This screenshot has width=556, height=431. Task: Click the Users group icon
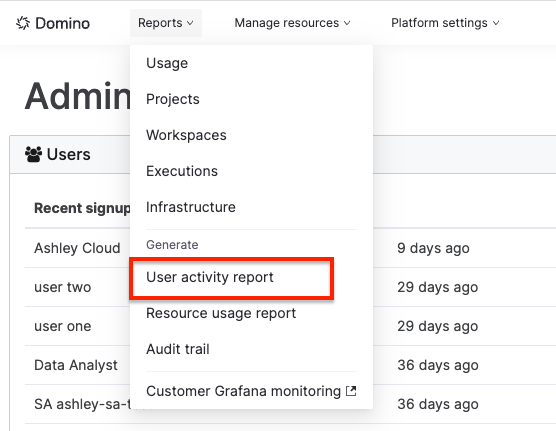point(33,154)
